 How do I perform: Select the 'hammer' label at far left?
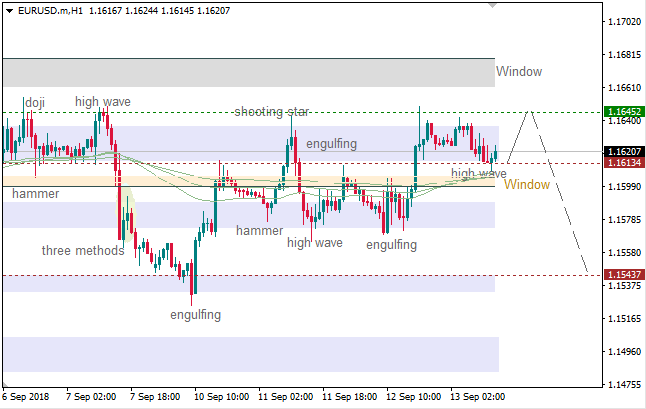point(35,193)
